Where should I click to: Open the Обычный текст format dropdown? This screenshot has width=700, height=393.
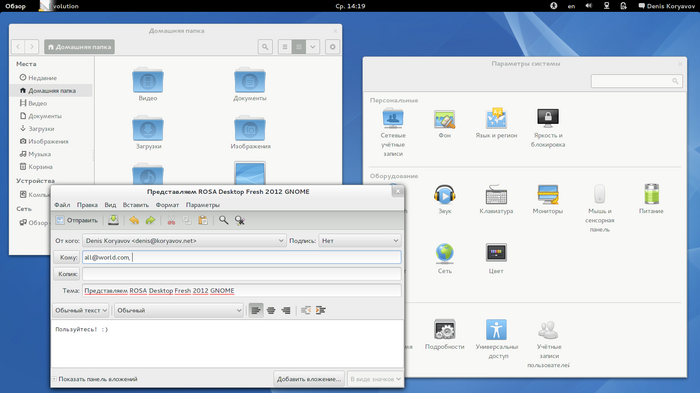[81, 310]
